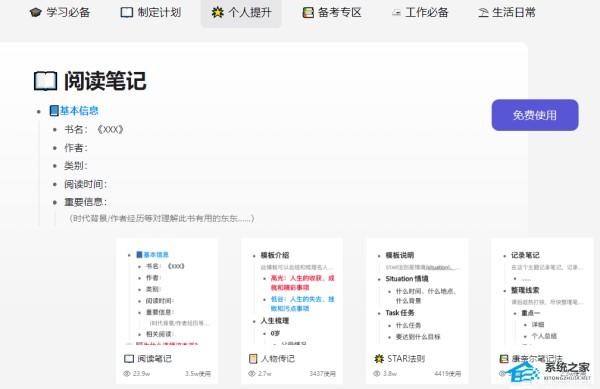Open the 康奈尔笔记法 template card
Image resolution: width=600 pixels, height=389 pixels.
point(542,311)
